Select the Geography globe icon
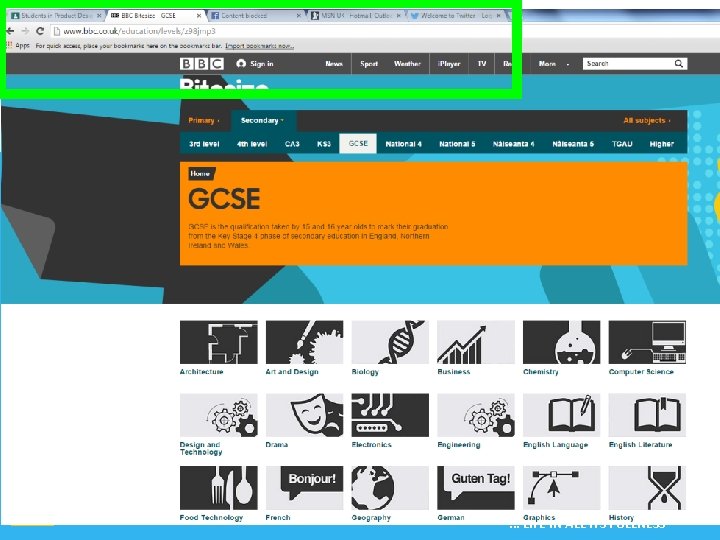 (x=390, y=488)
